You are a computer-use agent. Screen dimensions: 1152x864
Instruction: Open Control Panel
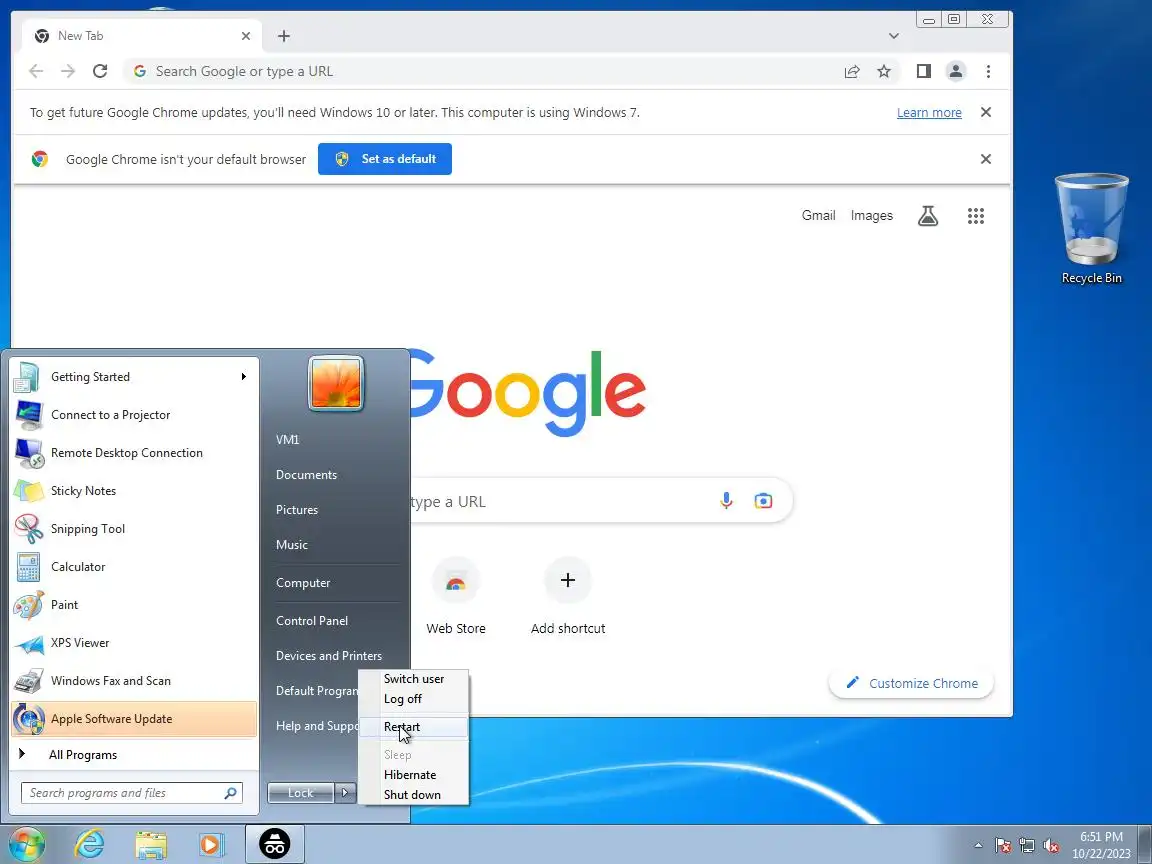tap(312, 621)
